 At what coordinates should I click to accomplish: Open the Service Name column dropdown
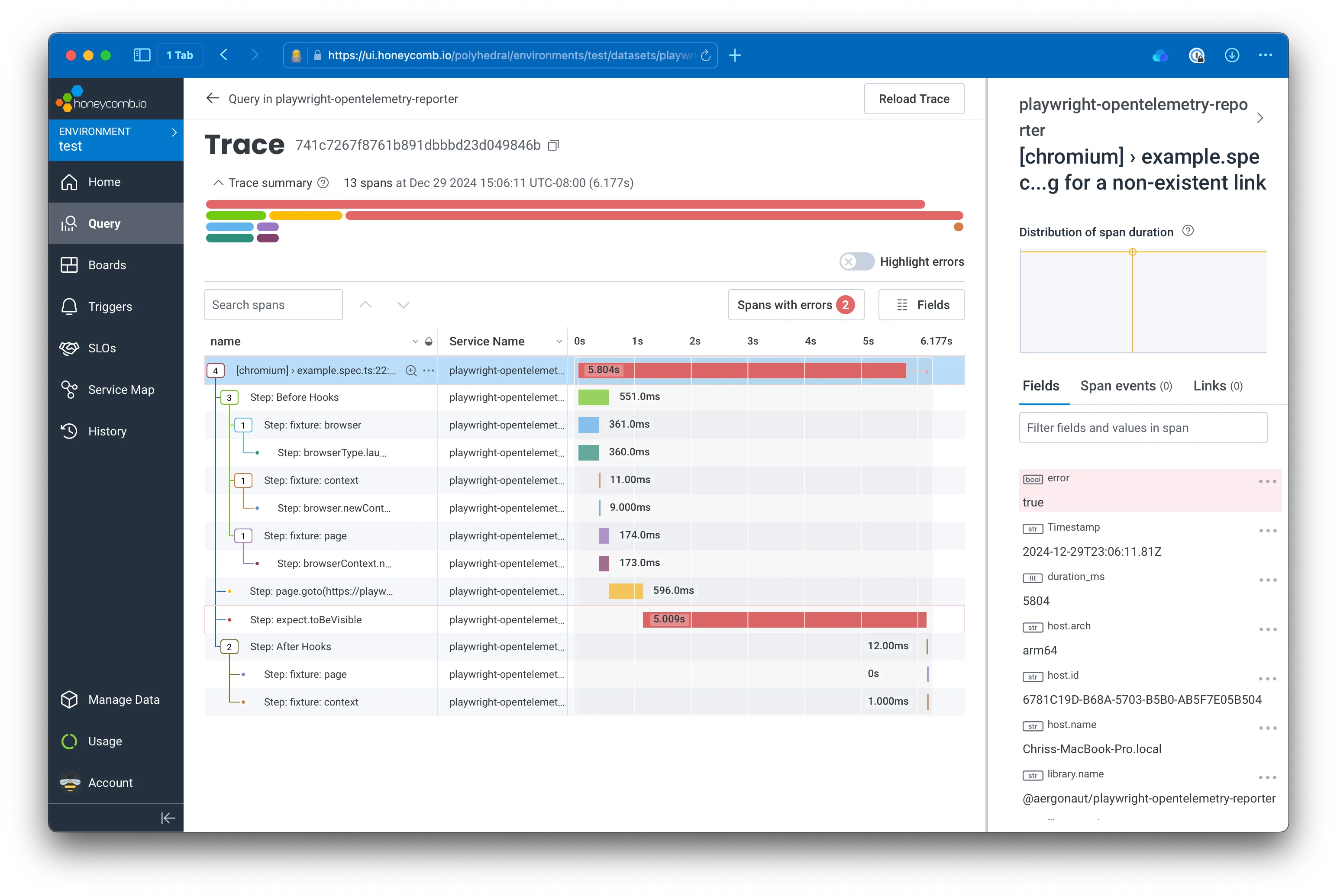point(559,341)
